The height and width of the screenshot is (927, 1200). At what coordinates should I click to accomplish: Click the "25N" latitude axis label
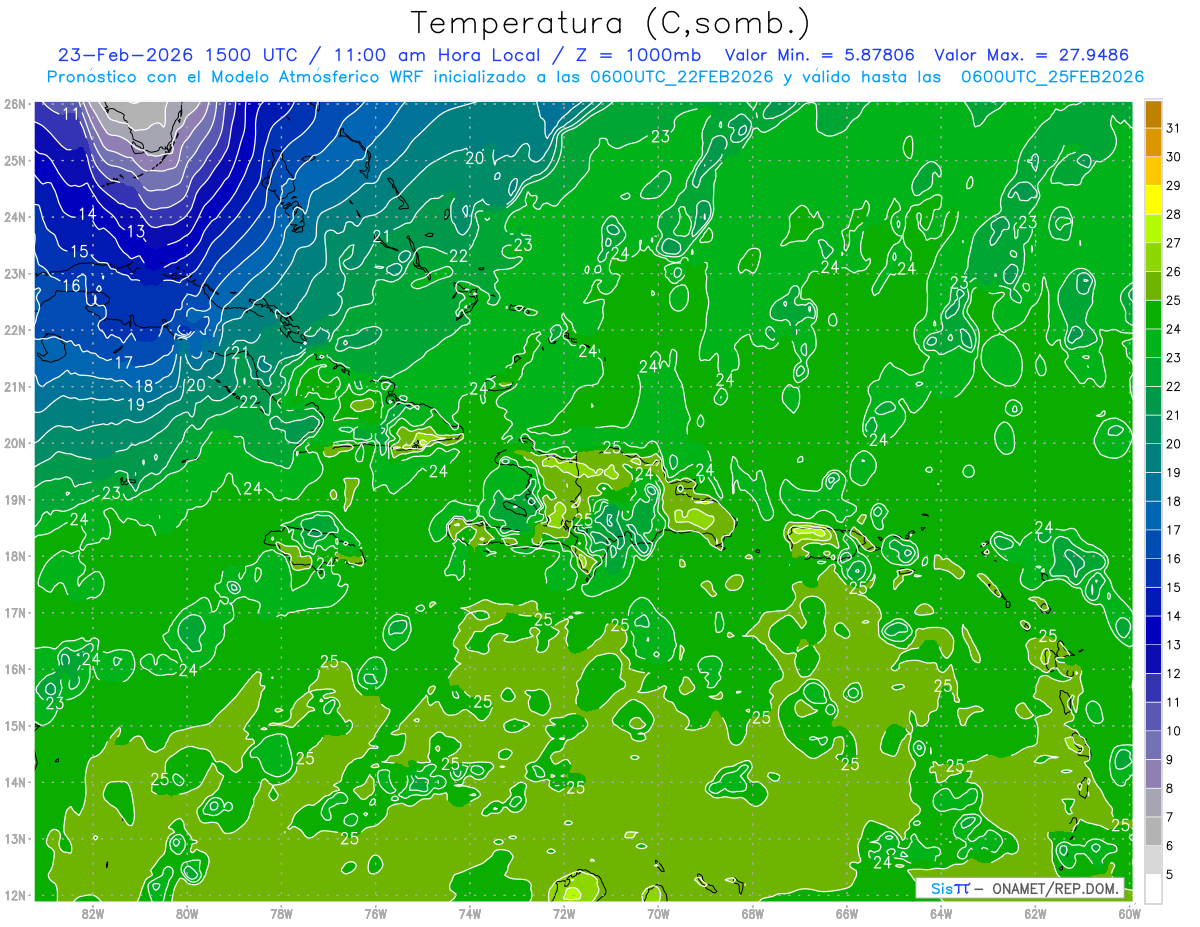(x=14, y=160)
